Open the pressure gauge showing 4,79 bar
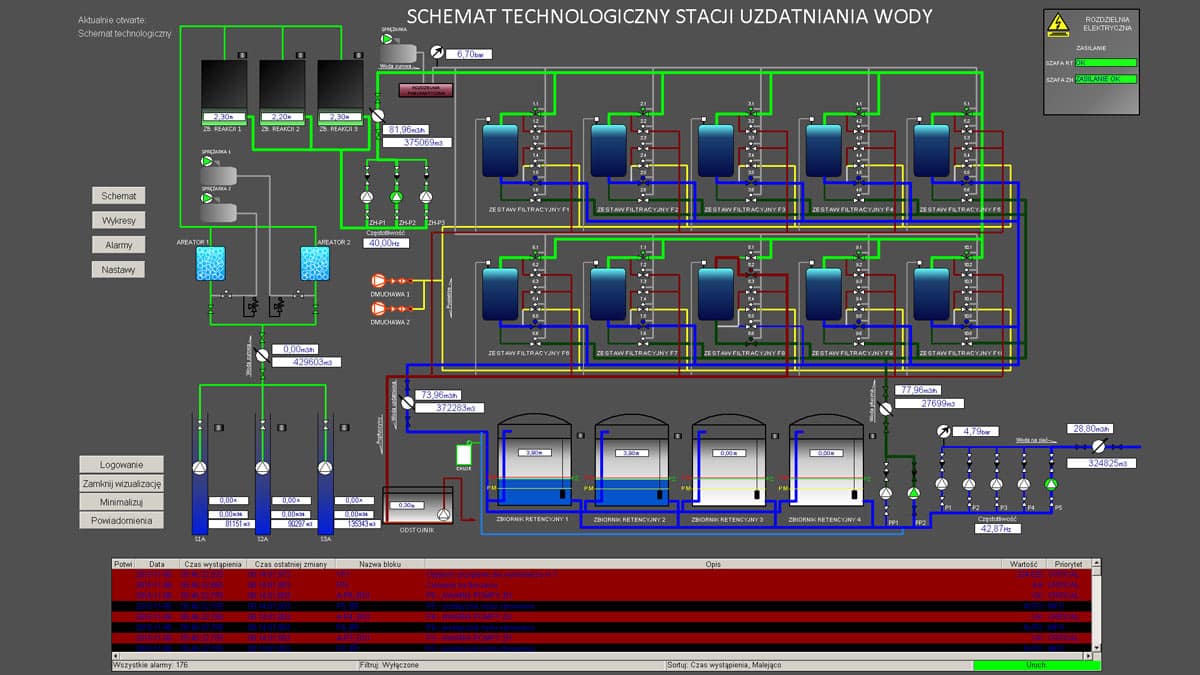The width and height of the screenshot is (1200, 675). (x=943, y=431)
